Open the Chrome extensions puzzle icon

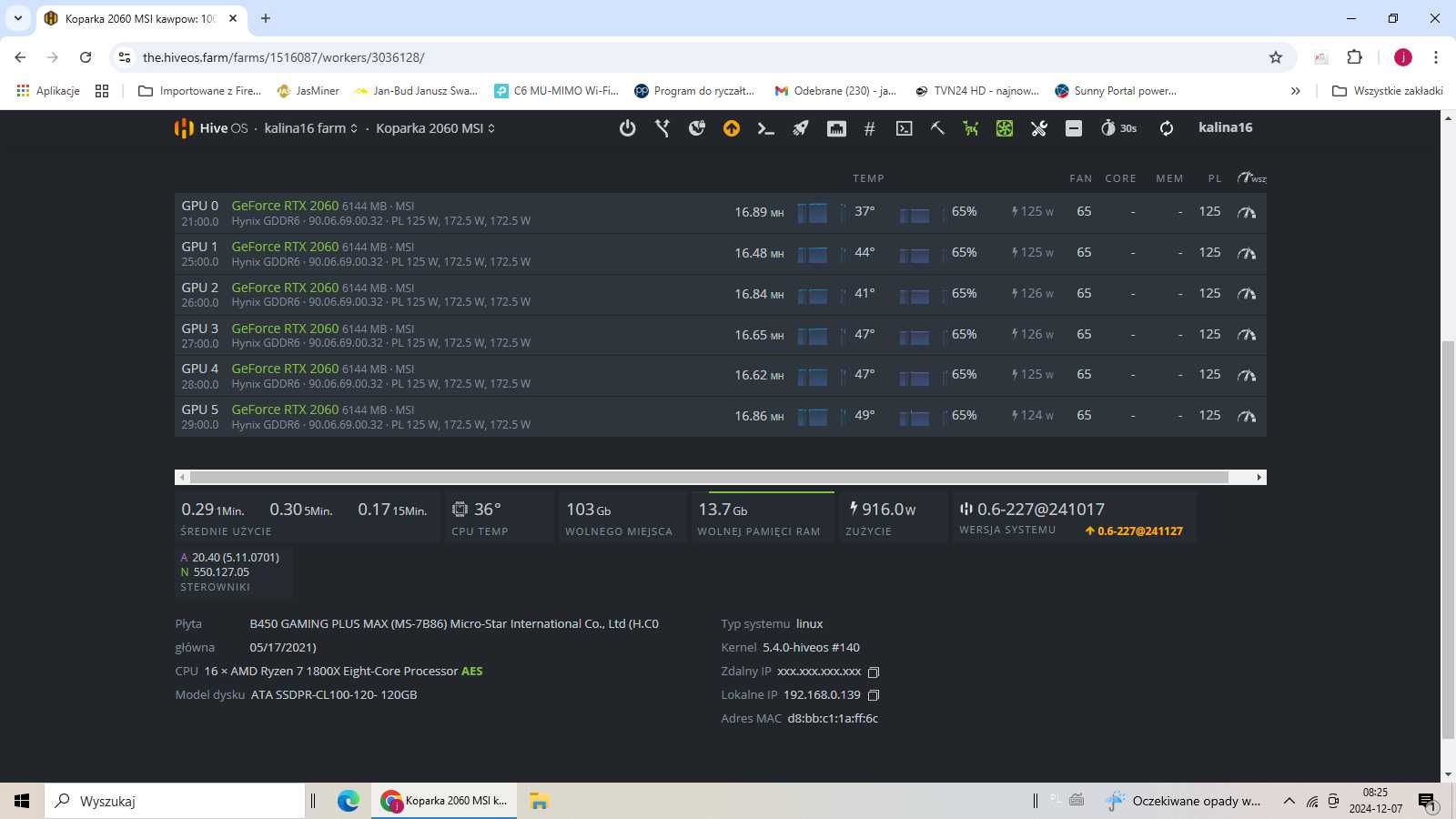(x=1355, y=57)
